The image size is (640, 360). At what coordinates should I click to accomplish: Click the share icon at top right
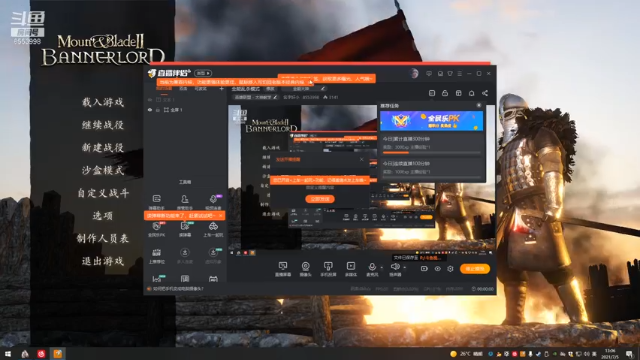tap(485, 93)
